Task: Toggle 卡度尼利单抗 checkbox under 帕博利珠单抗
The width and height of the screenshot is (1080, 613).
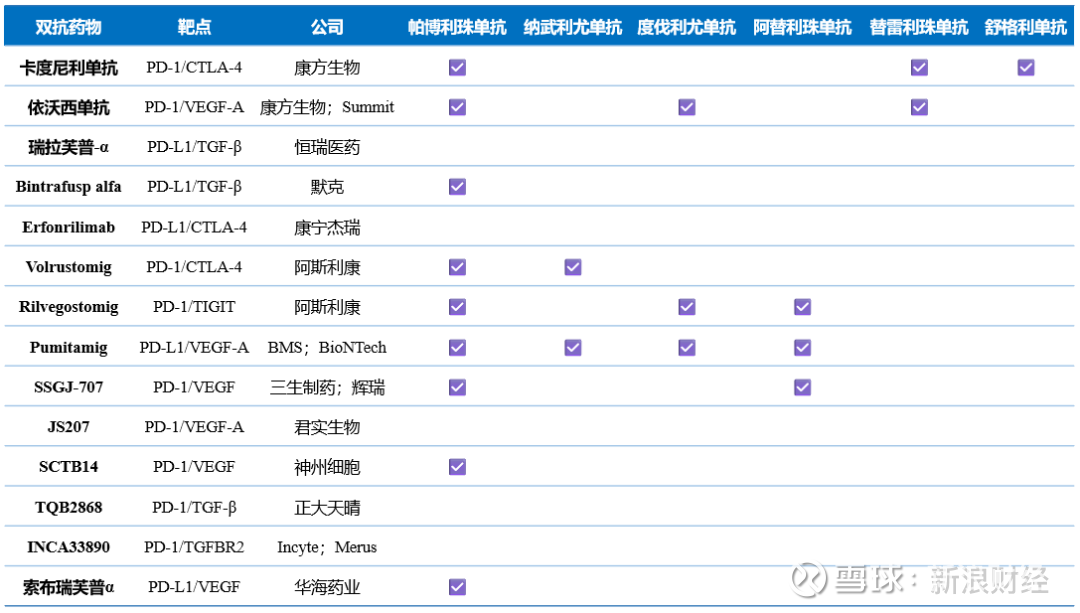Action: coord(457,67)
